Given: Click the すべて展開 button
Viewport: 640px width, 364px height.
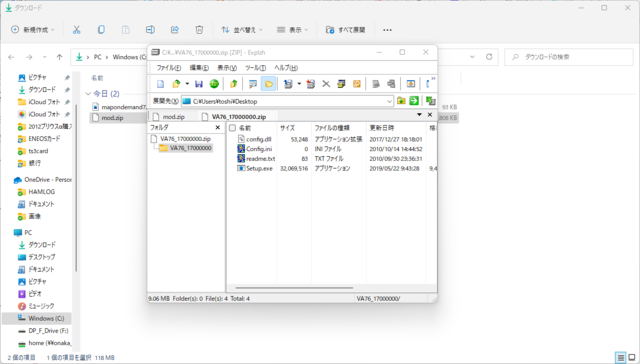Looking at the screenshot, I should 345,30.
